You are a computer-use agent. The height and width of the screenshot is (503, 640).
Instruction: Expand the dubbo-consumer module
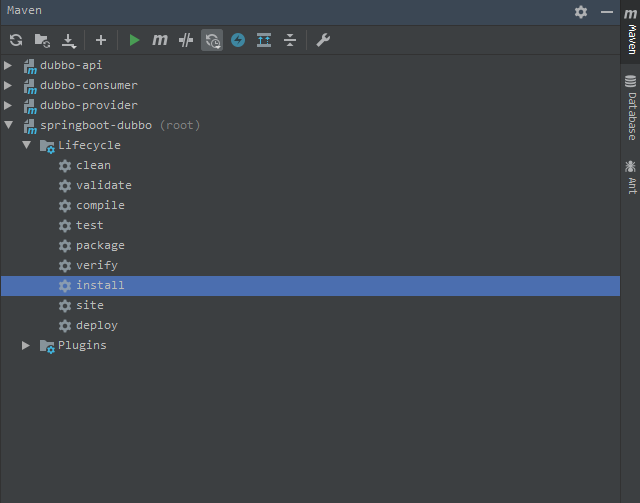pos(8,85)
